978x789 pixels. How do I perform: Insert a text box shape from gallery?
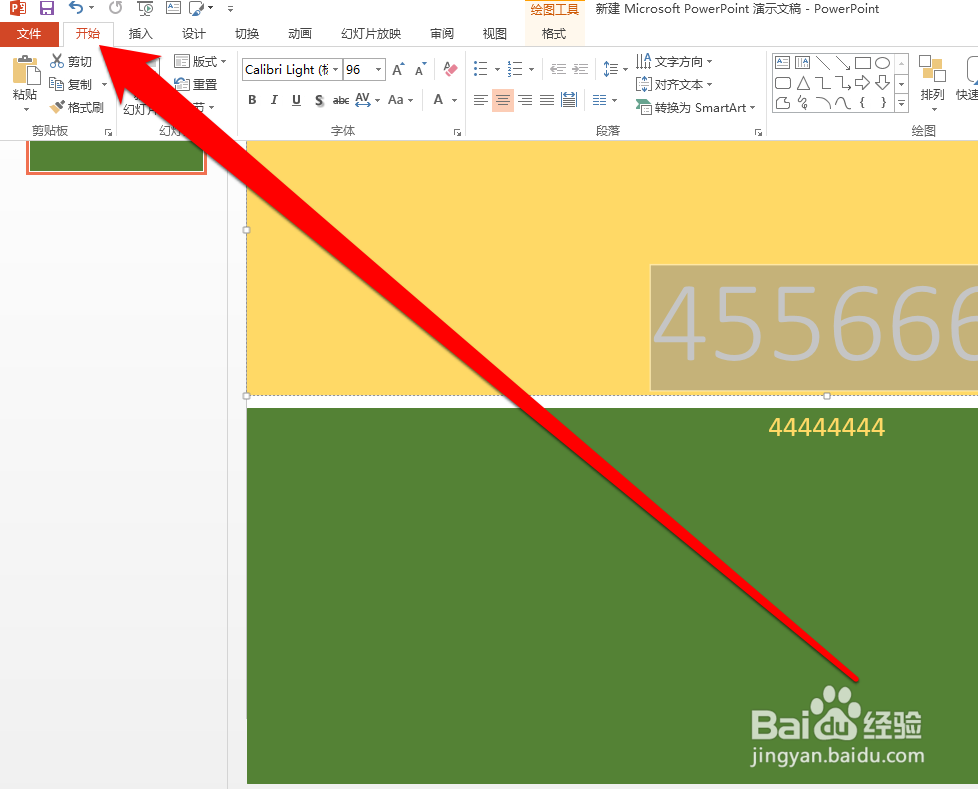click(x=782, y=63)
